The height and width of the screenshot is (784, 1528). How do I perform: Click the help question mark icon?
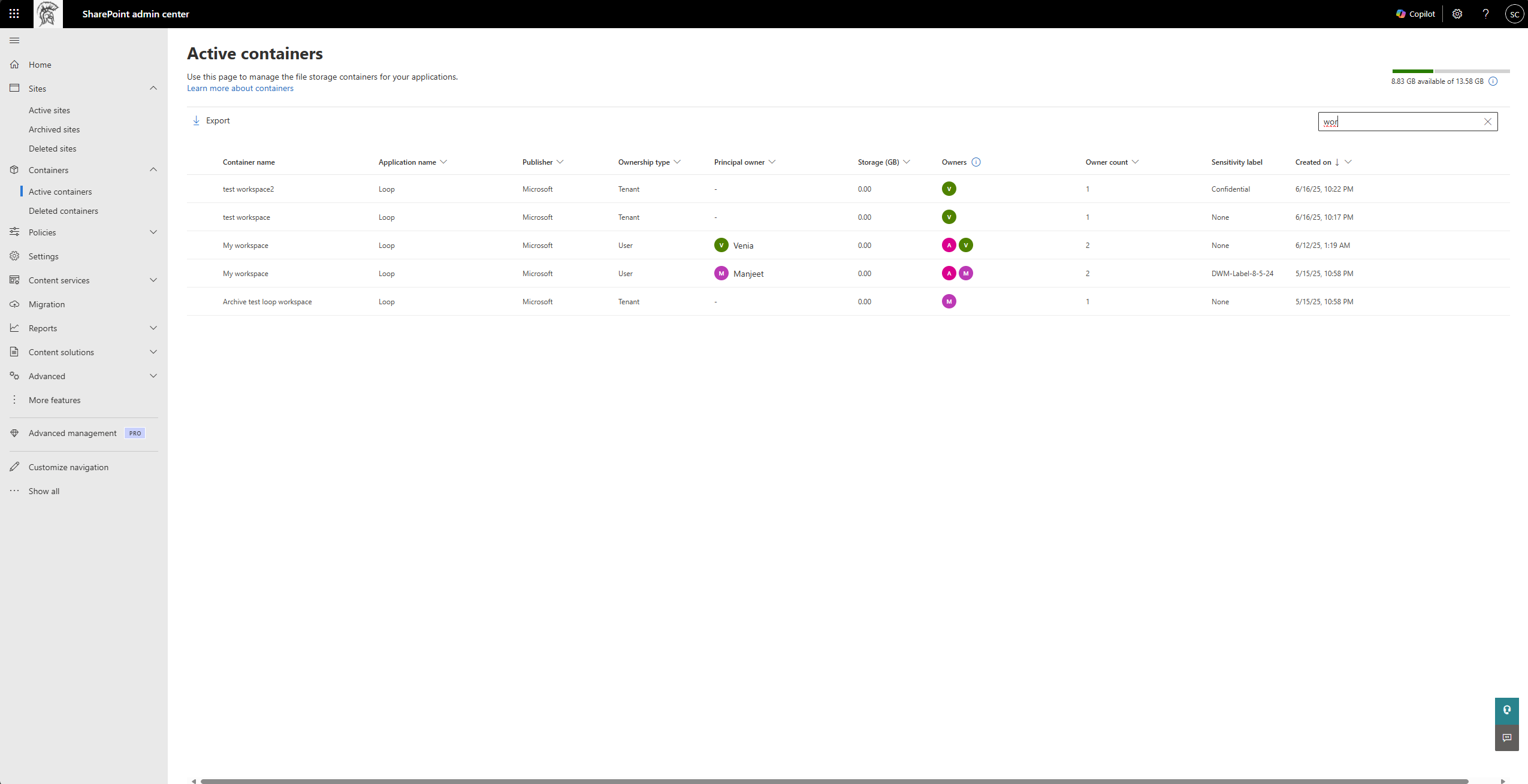(1485, 14)
